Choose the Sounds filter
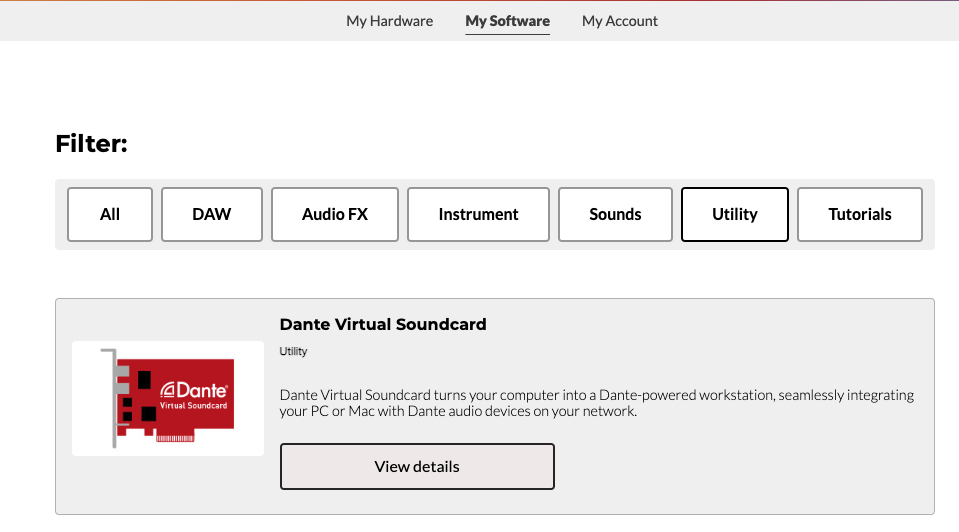Viewport: 959px width, 532px height. click(615, 215)
